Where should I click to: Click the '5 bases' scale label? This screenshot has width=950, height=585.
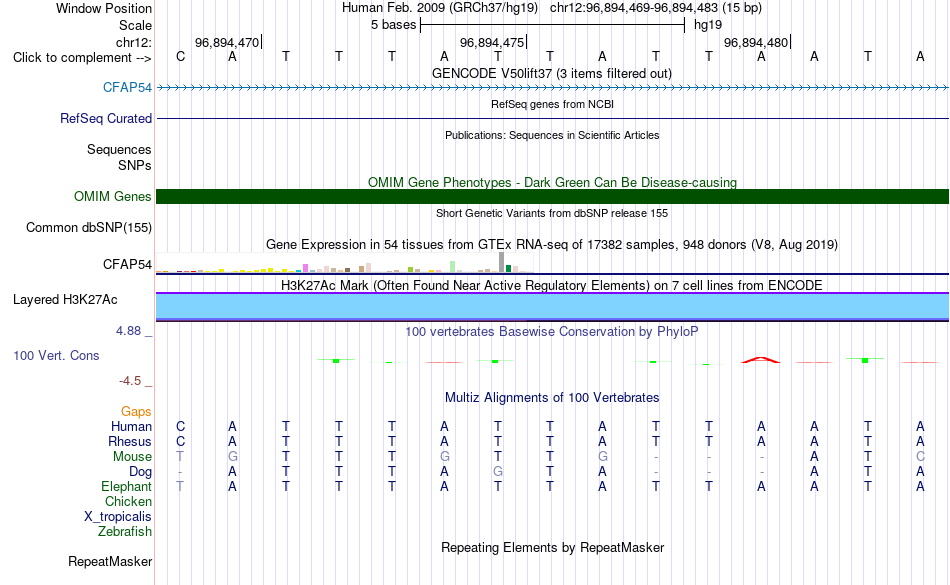click(x=394, y=25)
